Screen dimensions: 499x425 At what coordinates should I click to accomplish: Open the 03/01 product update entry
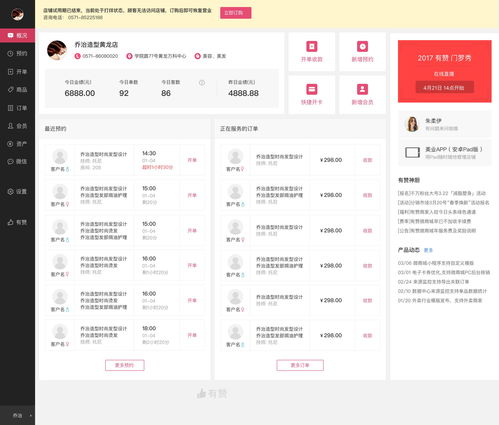point(444,272)
